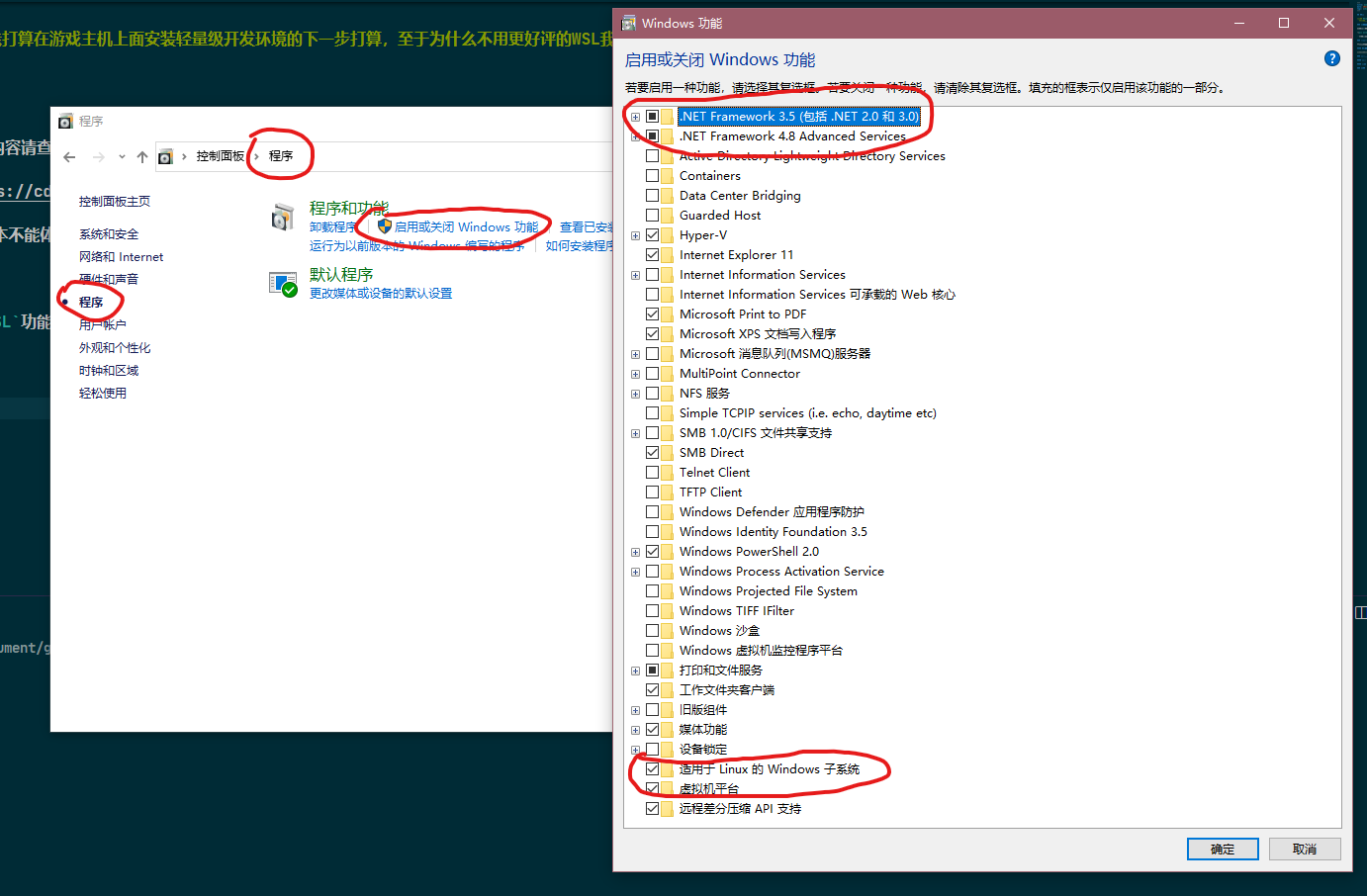Select the Windows TIFF IFilter row
Viewport: 1367px width, 896px height.
(737, 611)
